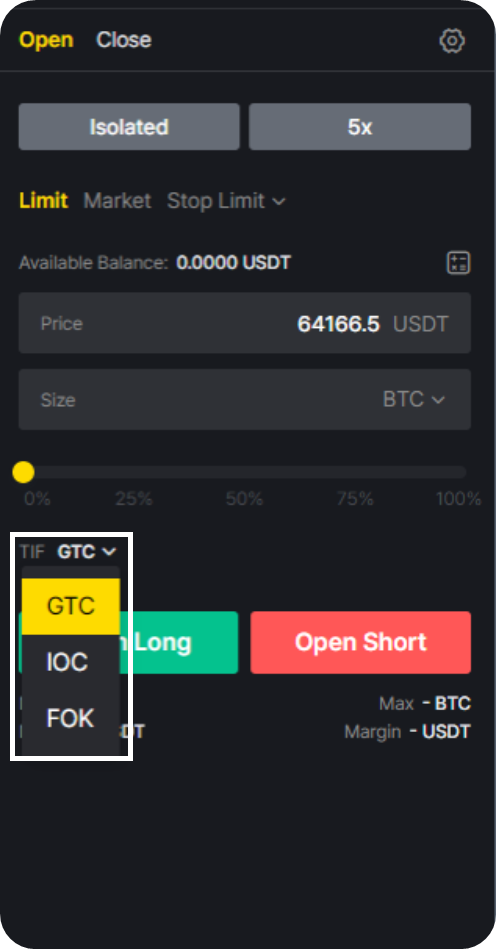
Task: Click the red Open Short button
Action: (361, 642)
